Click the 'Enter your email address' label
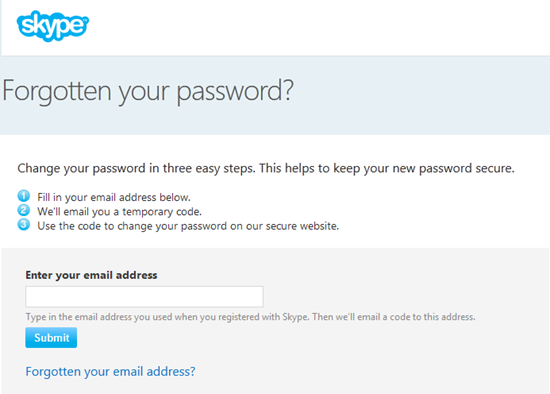 [x=91, y=275]
